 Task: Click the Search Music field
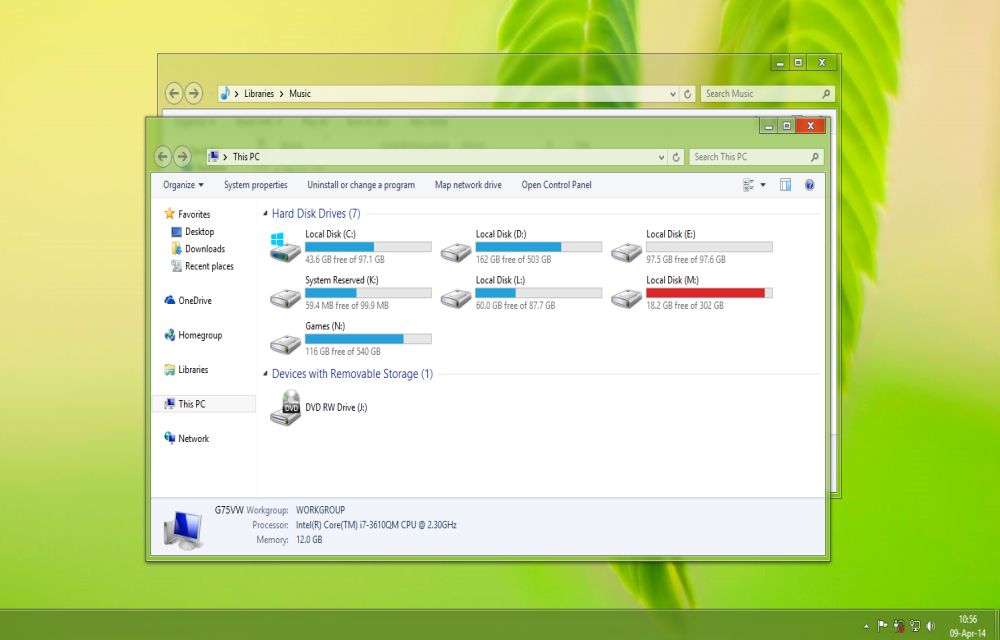[x=768, y=94]
